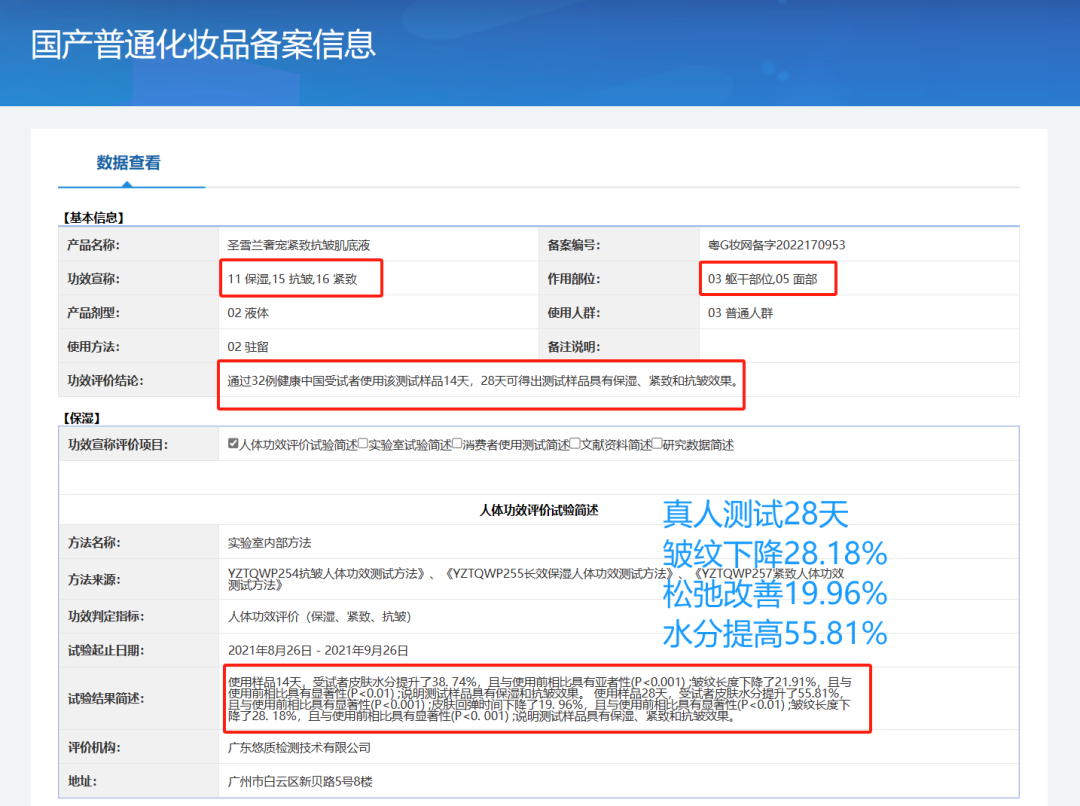Click the 产品名称: label
The image size is (1080, 806).
coord(93,245)
